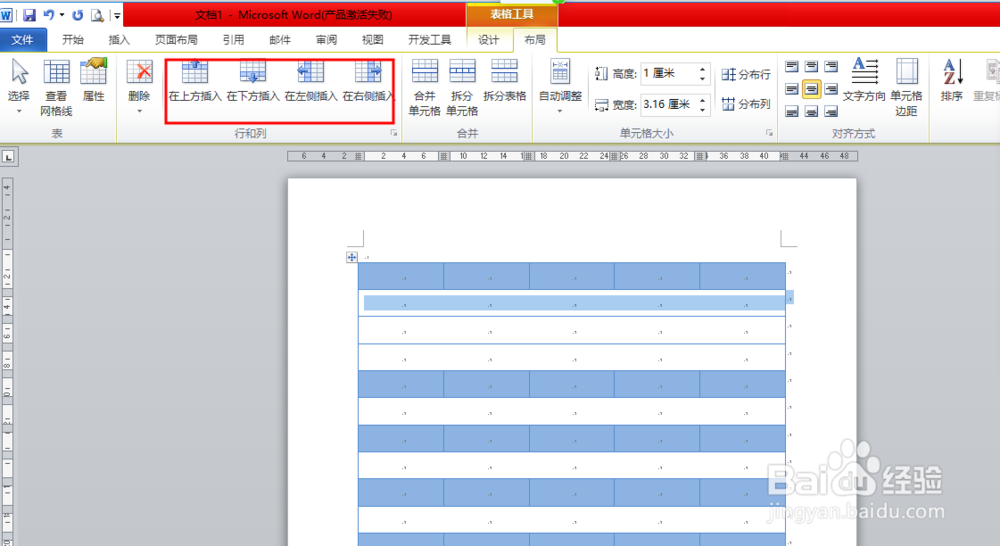Viewport: 1000px width, 546px height.
Task: Click 合并单元格 (Merge Cells)
Action: click(x=425, y=87)
